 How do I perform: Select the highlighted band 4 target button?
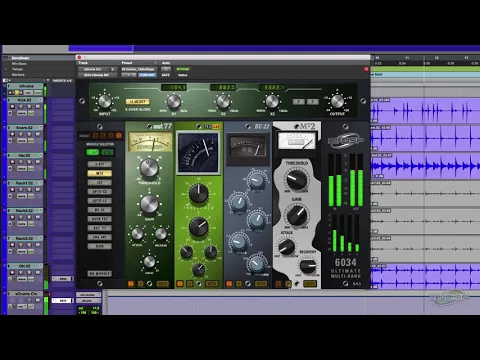(x=119, y=135)
